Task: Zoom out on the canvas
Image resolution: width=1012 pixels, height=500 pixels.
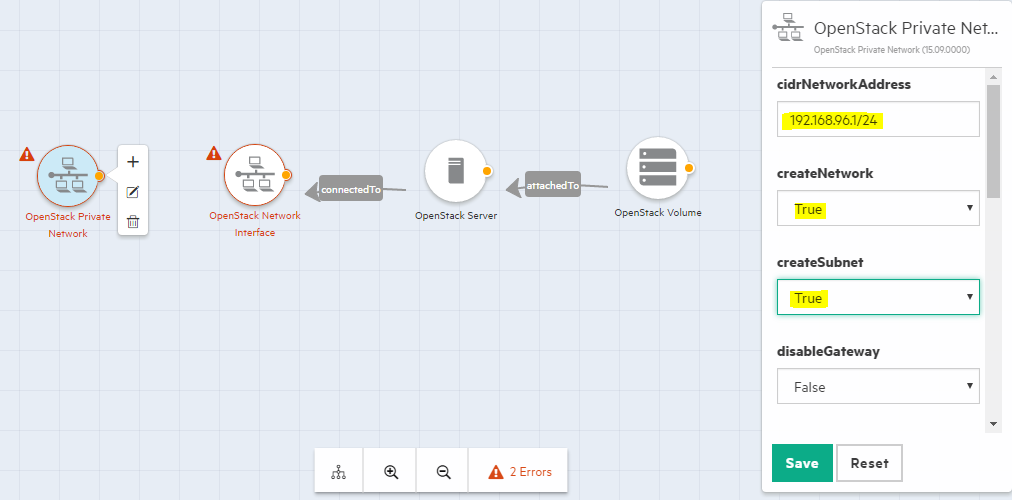Action: pyautogui.click(x=443, y=472)
